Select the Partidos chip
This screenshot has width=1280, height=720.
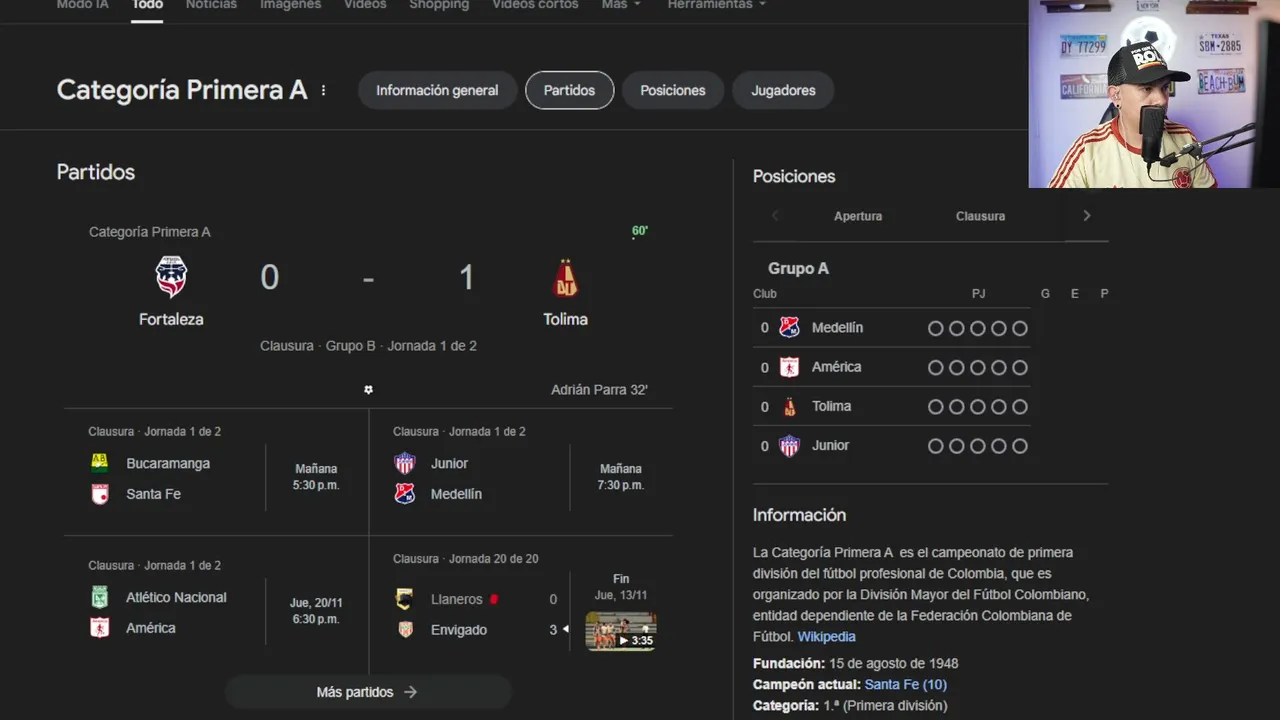pos(569,90)
